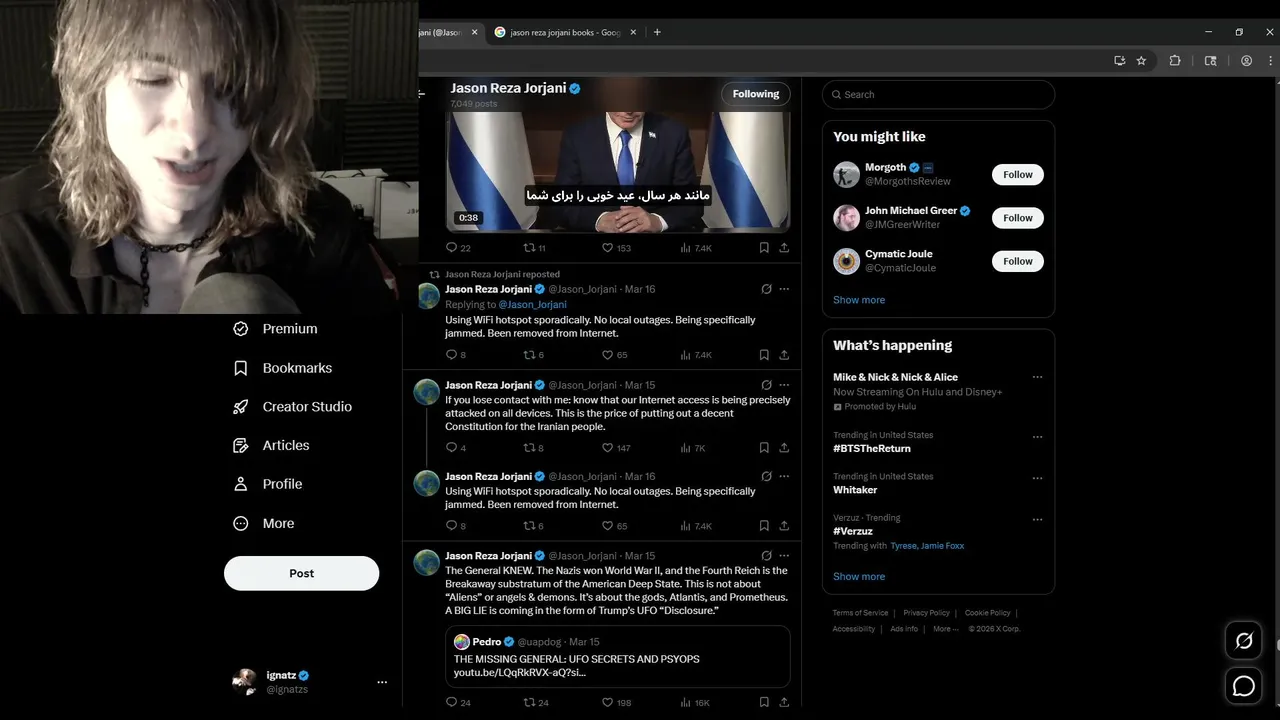The height and width of the screenshot is (720, 1280).
Task: Open Pedro's quoted MISSING GENERAL tweet
Action: click(618, 657)
